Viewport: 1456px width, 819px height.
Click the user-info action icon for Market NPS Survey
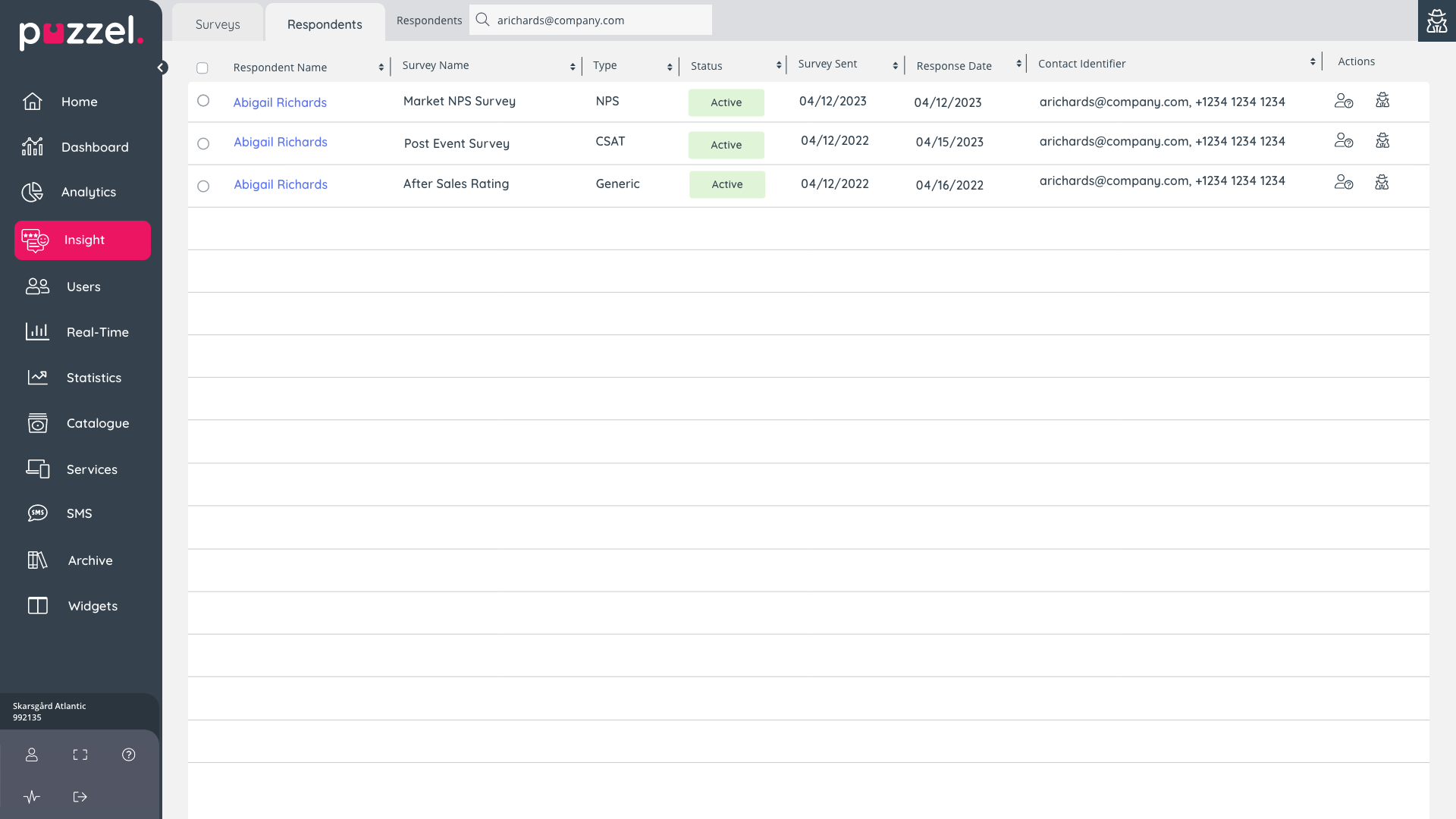click(1344, 101)
